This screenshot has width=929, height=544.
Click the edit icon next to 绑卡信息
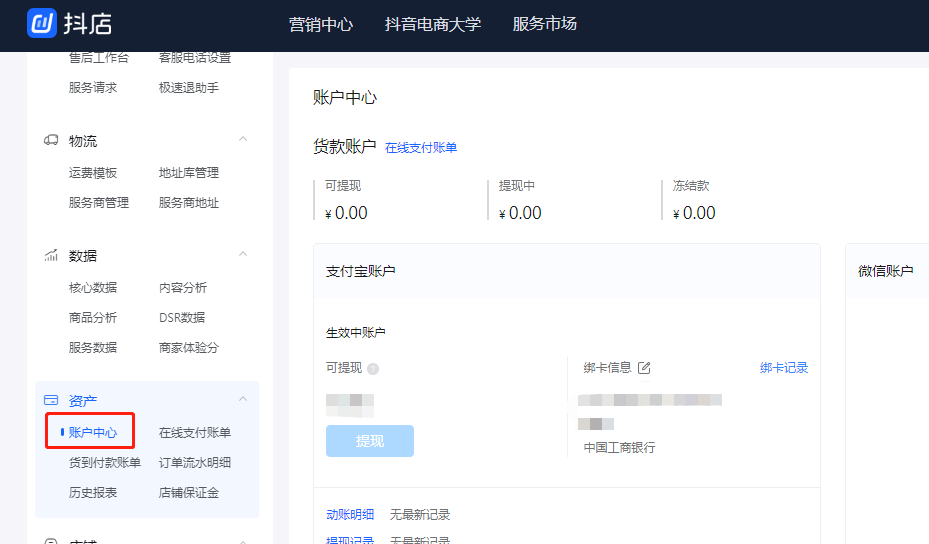click(644, 368)
